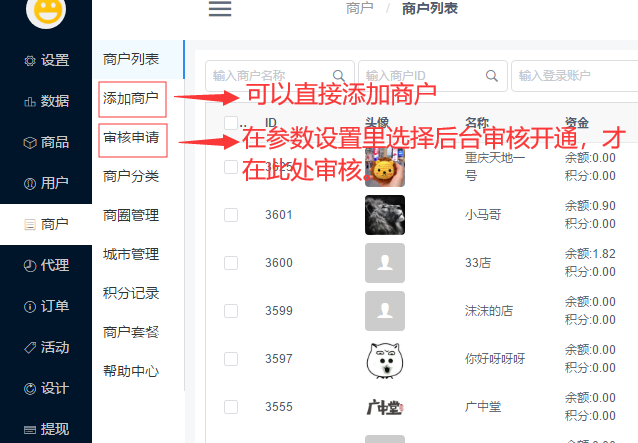Screen dimensions: 638x443
Task: Click the hamburger menu collapse icon
Action: pyautogui.click(x=220, y=9)
